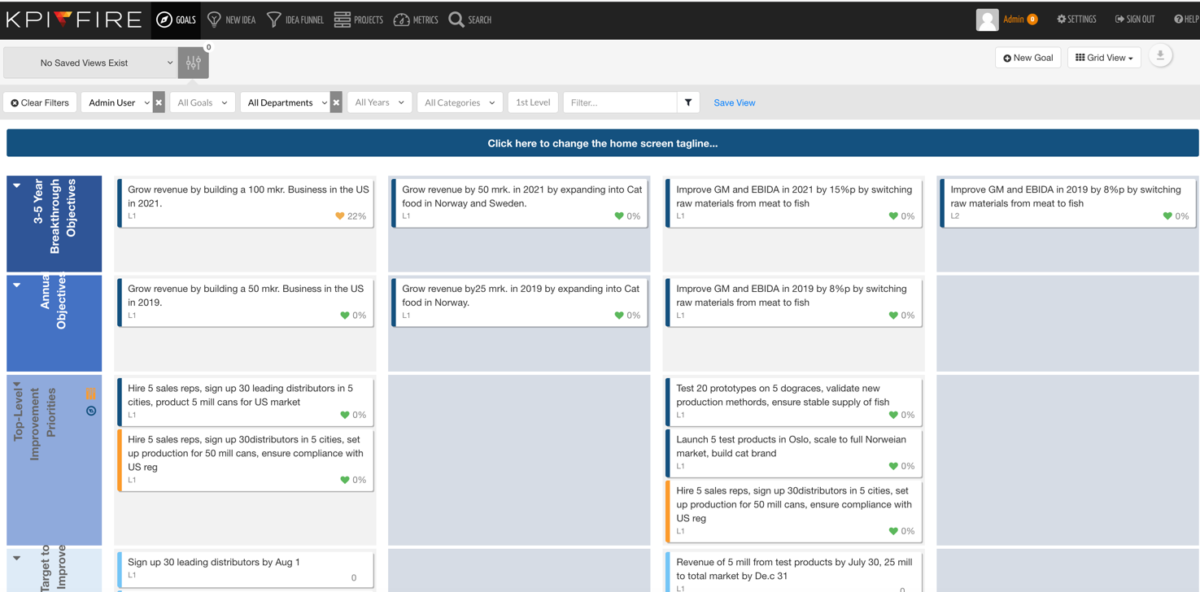Click the New Idea lightbulb icon
The width and height of the screenshot is (1200, 592).
(214, 19)
